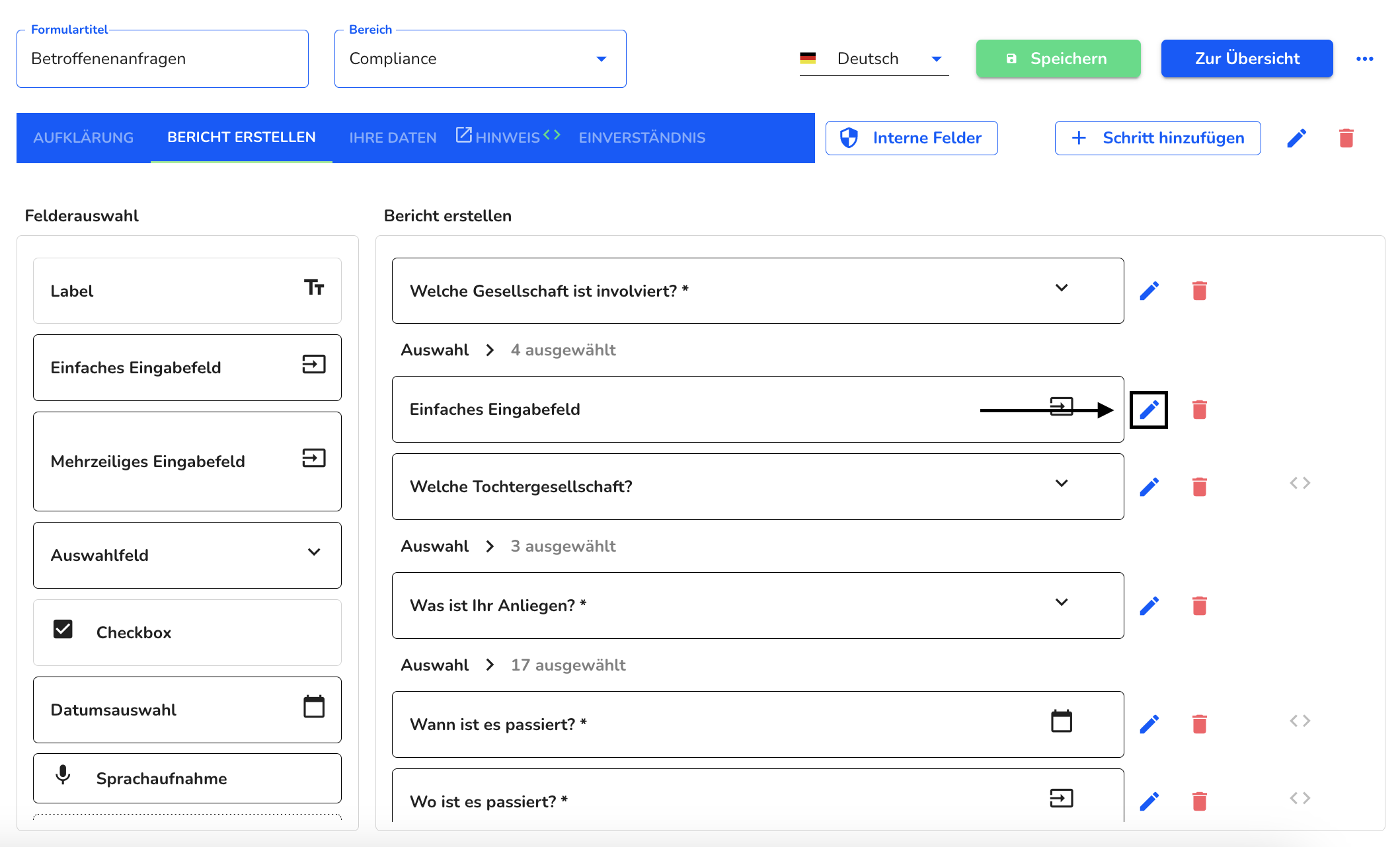1400x847 pixels.
Task: Click the 'Wo ist es passiert?' field box
Action: point(758,795)
